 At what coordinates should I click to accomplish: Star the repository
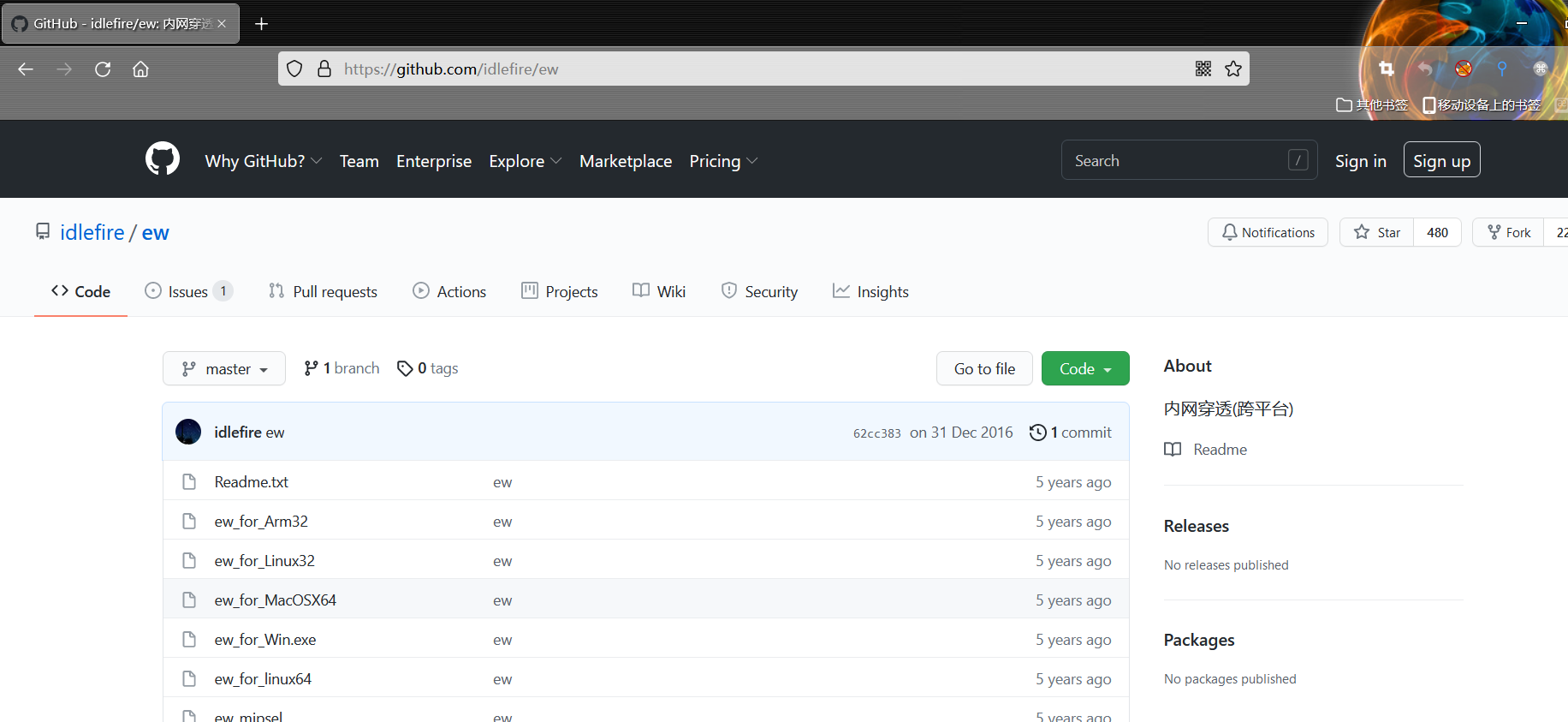pos(1376,232)
